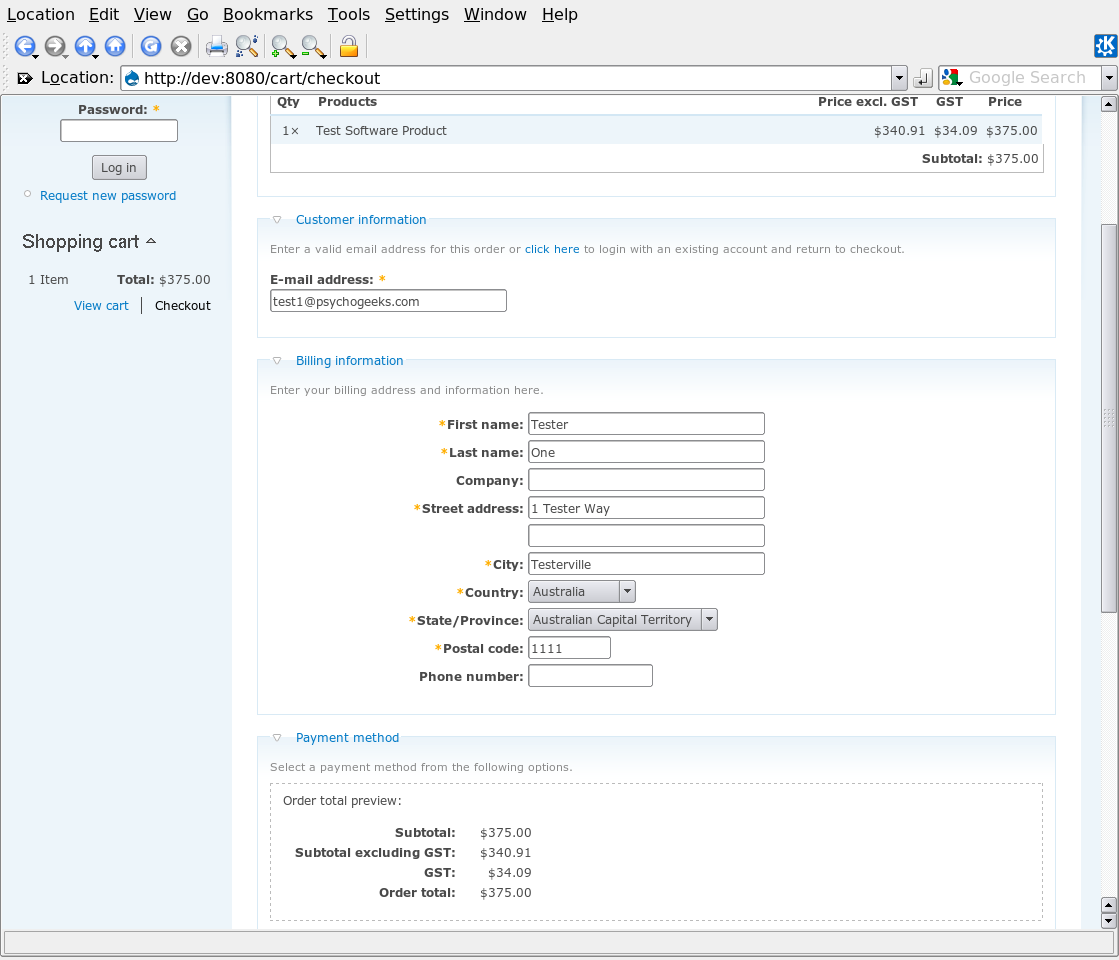Open the Bookmarks menu
The height and width of the screenshot is (960, 1119).
coord(267,14)
